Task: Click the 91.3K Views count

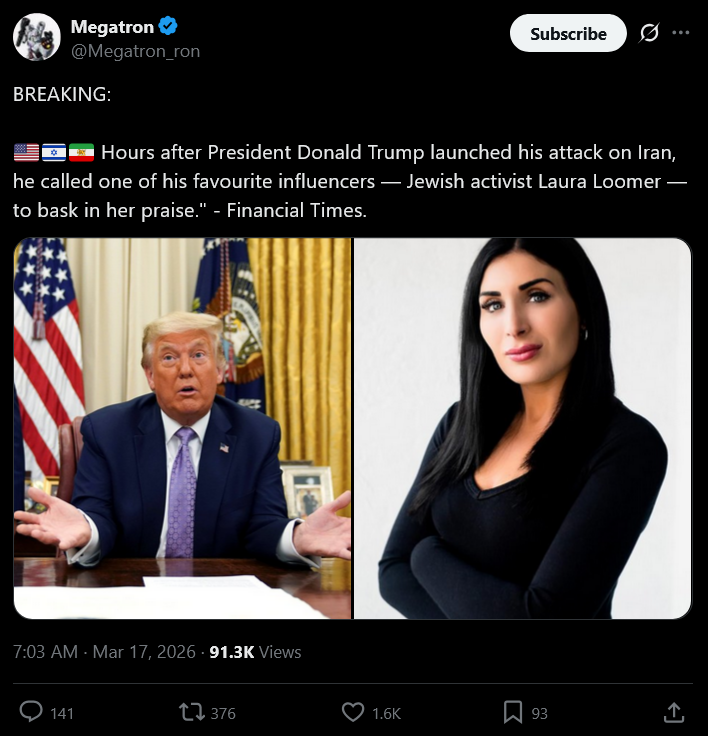Action: point(255,652)
